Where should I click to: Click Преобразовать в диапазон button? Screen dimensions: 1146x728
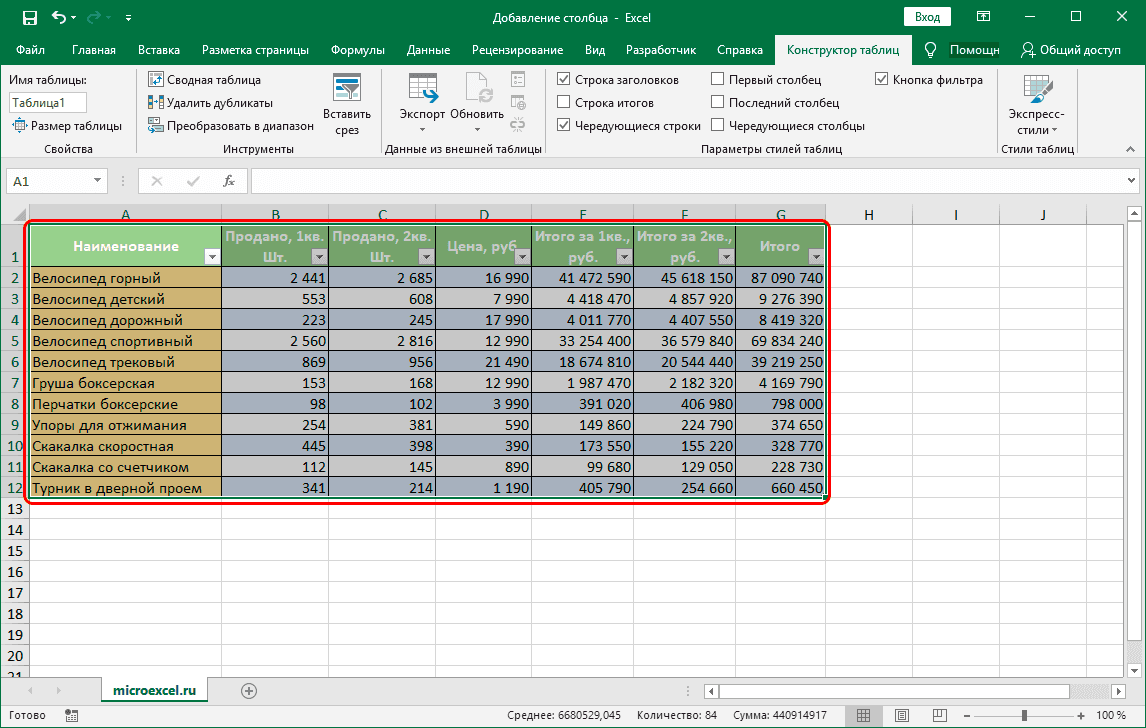(x=231, y=125)
